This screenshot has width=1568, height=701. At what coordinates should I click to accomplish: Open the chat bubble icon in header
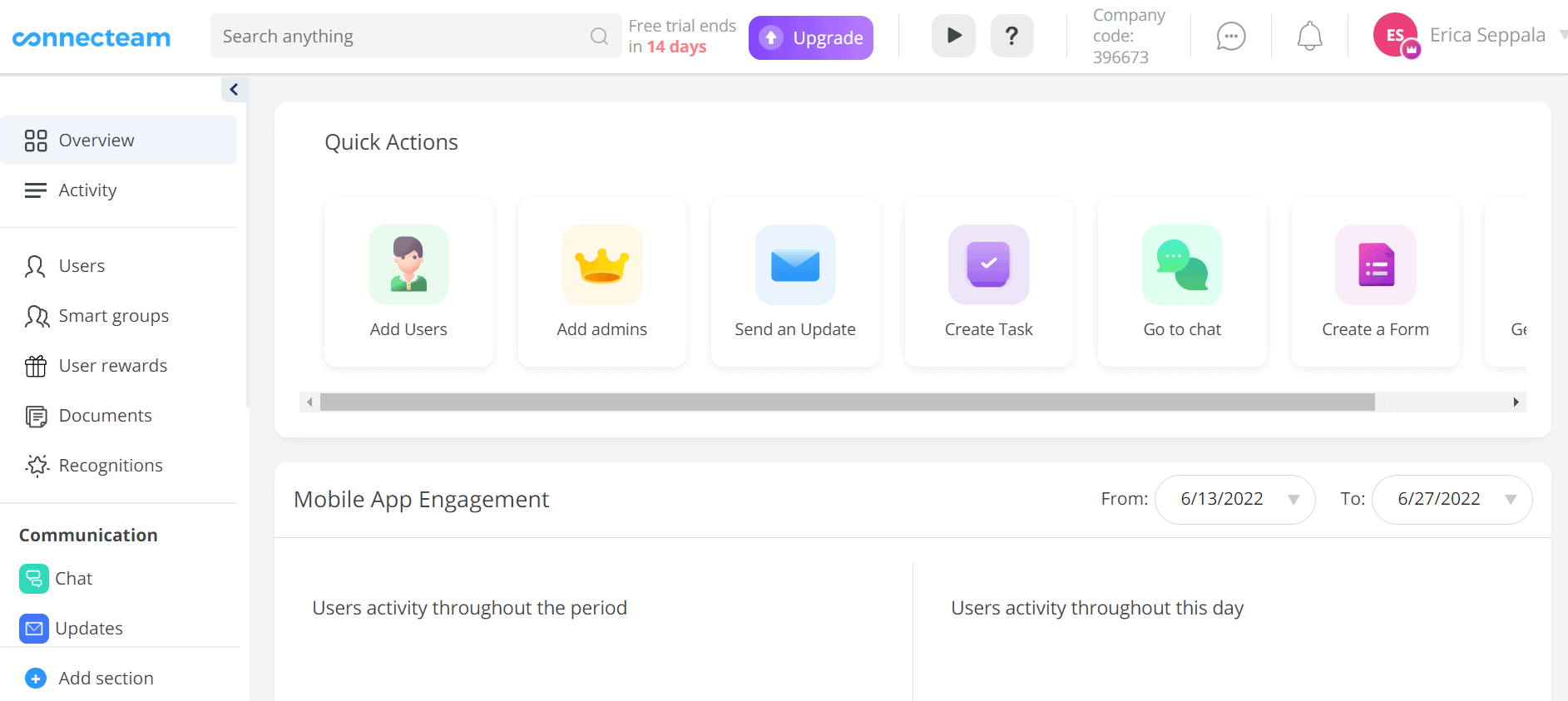click(1231, 36)
